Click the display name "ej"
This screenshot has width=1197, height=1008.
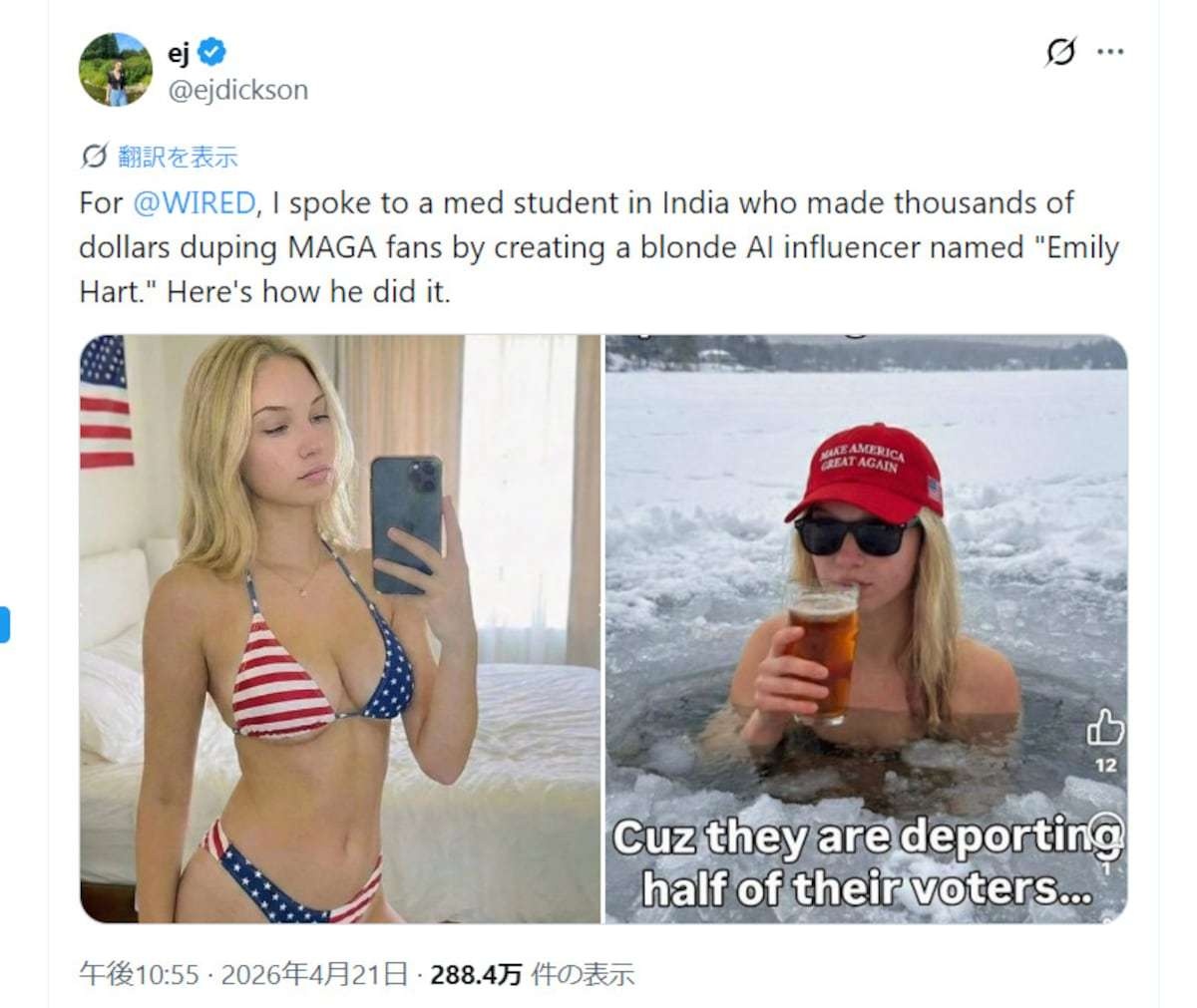[179, 52]
